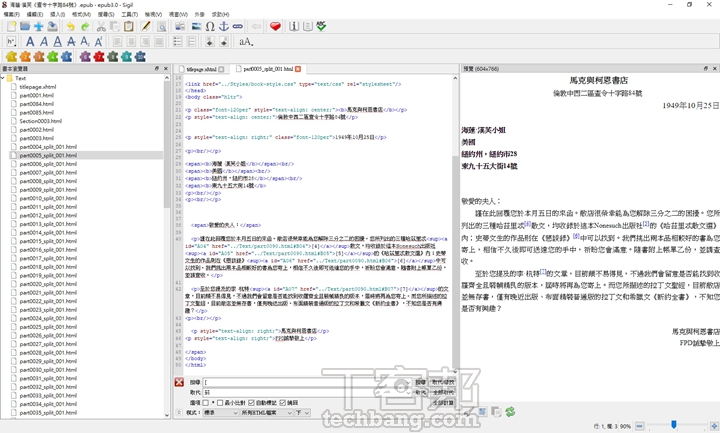Run spellcheck with the ABC checkmark icon
The height and width of the screenshot is (433, 720).
click(x=321, y=27)
